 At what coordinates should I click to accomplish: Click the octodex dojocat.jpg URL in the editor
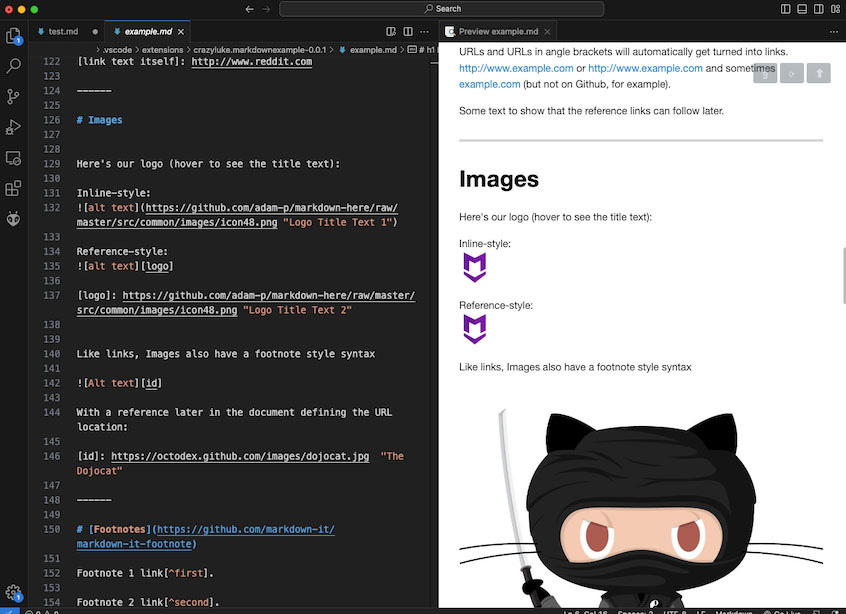[240, 456]
